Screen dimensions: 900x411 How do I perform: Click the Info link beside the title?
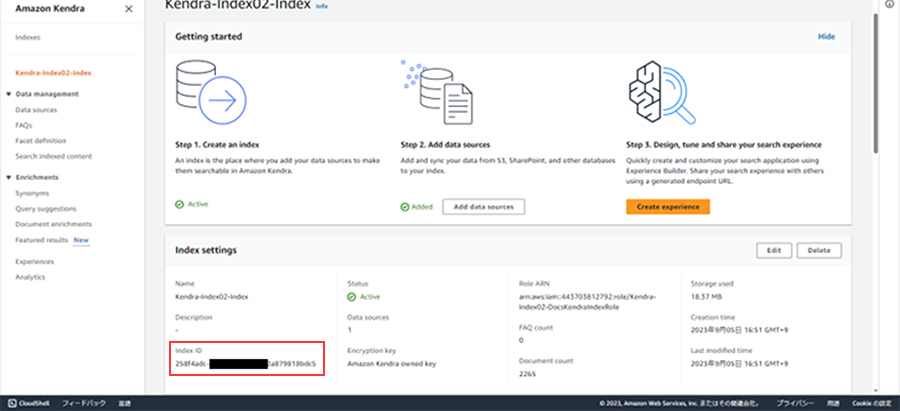[322, 6]
